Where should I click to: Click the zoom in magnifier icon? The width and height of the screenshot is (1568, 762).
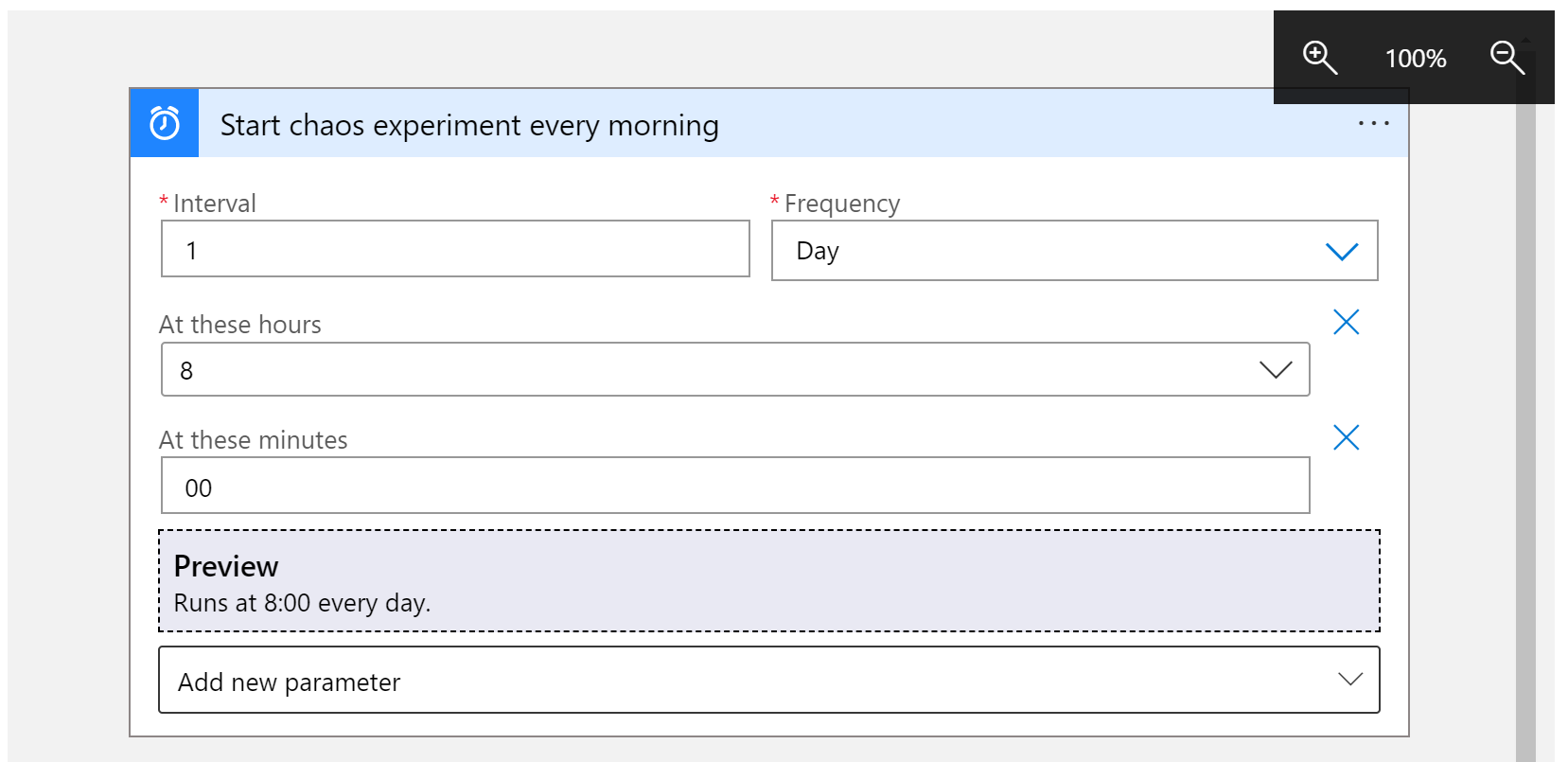1319,57
